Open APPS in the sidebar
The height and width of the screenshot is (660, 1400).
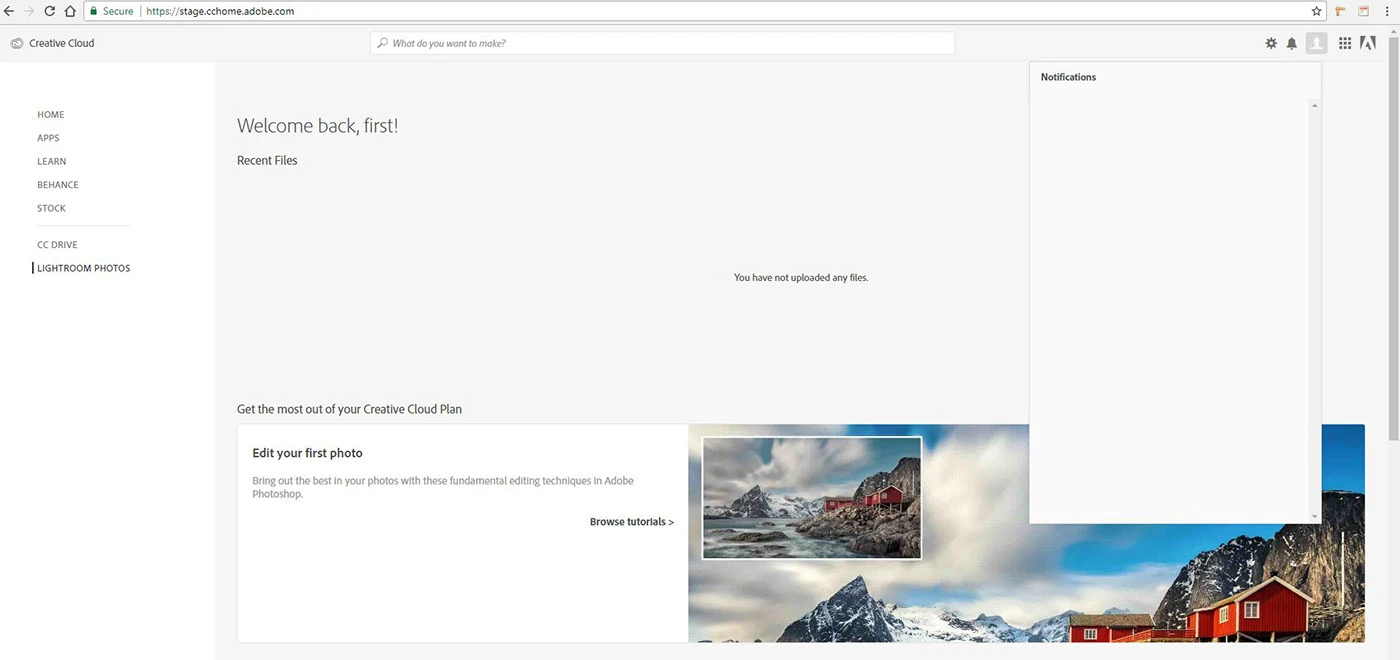pyautogui.click(x=48, y=138)
